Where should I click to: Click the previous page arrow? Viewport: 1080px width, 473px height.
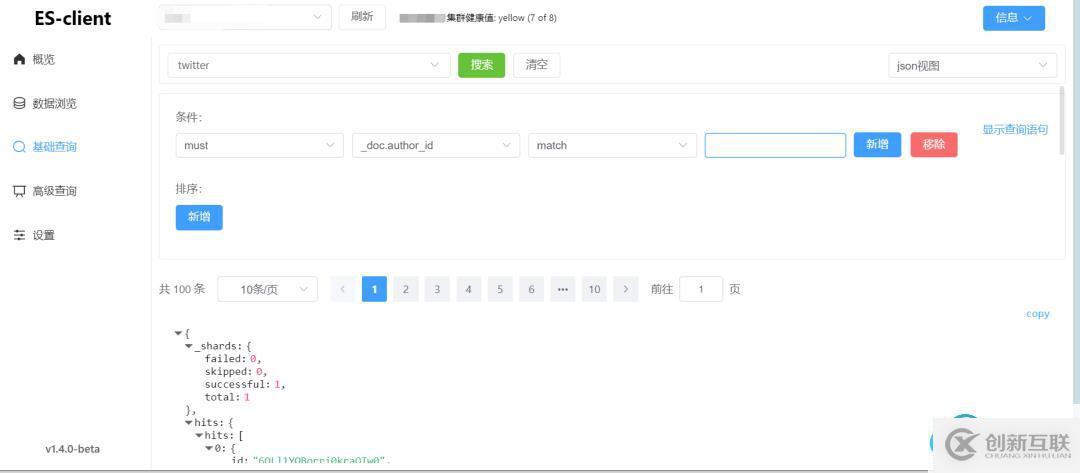point(343,289)
